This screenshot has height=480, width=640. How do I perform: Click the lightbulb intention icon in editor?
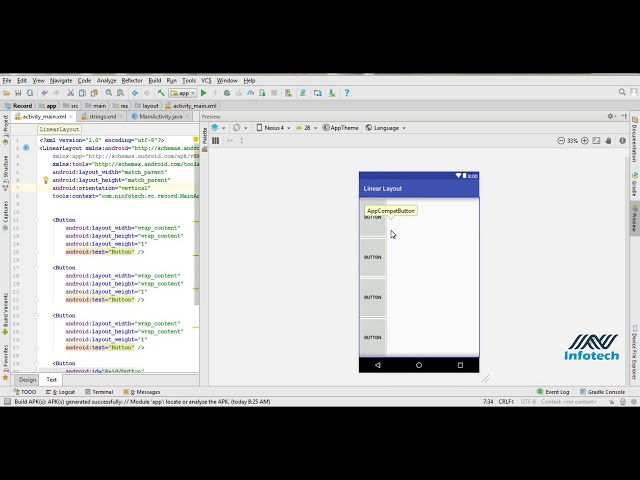pos(46,180)
